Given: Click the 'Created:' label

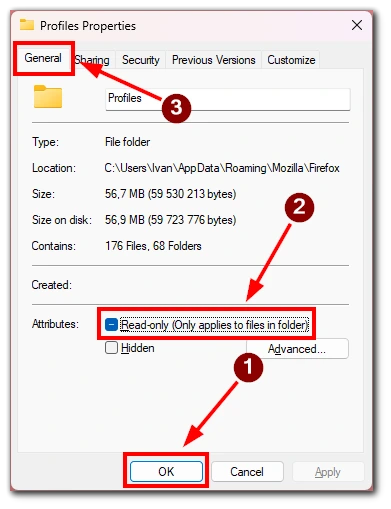Looking at the screenshot, I should pos(52,285).
